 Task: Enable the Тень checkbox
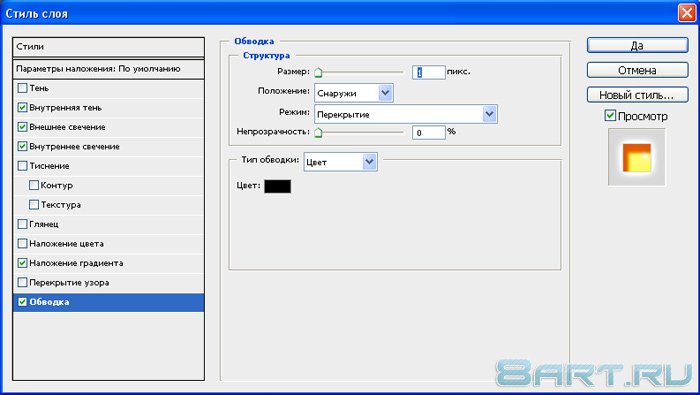point(22,88)
